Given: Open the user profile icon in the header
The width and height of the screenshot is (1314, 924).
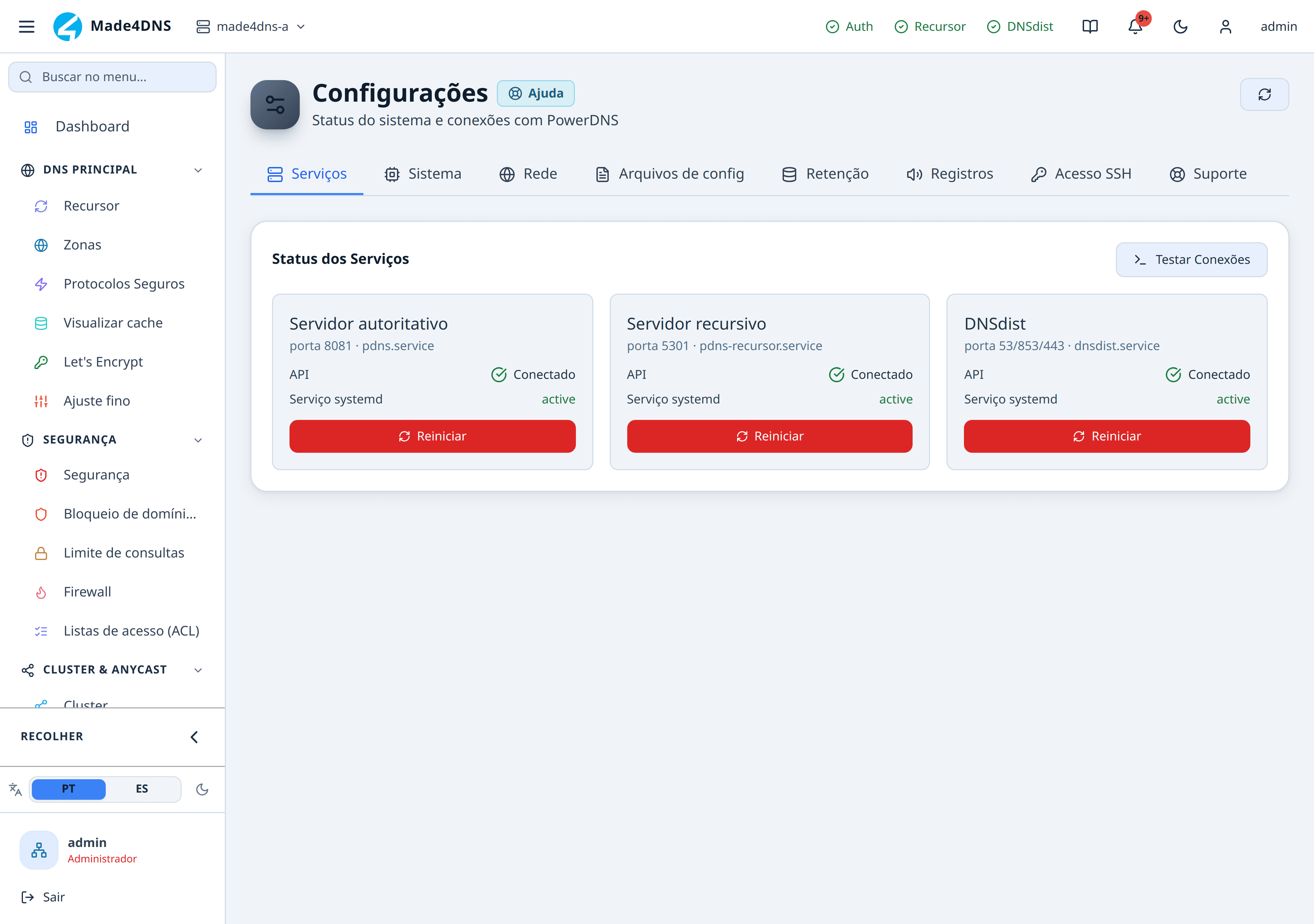Looking at the screenshot, I should click(1225, 26).
